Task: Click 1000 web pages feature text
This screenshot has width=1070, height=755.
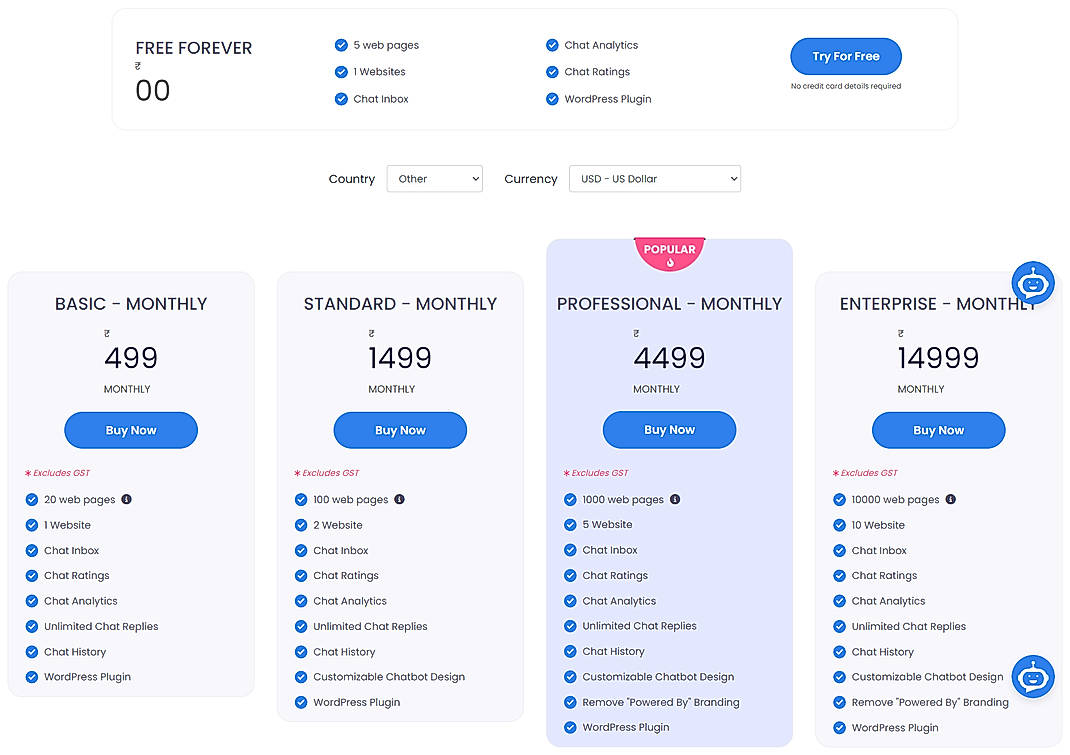Action: (623, 500)
